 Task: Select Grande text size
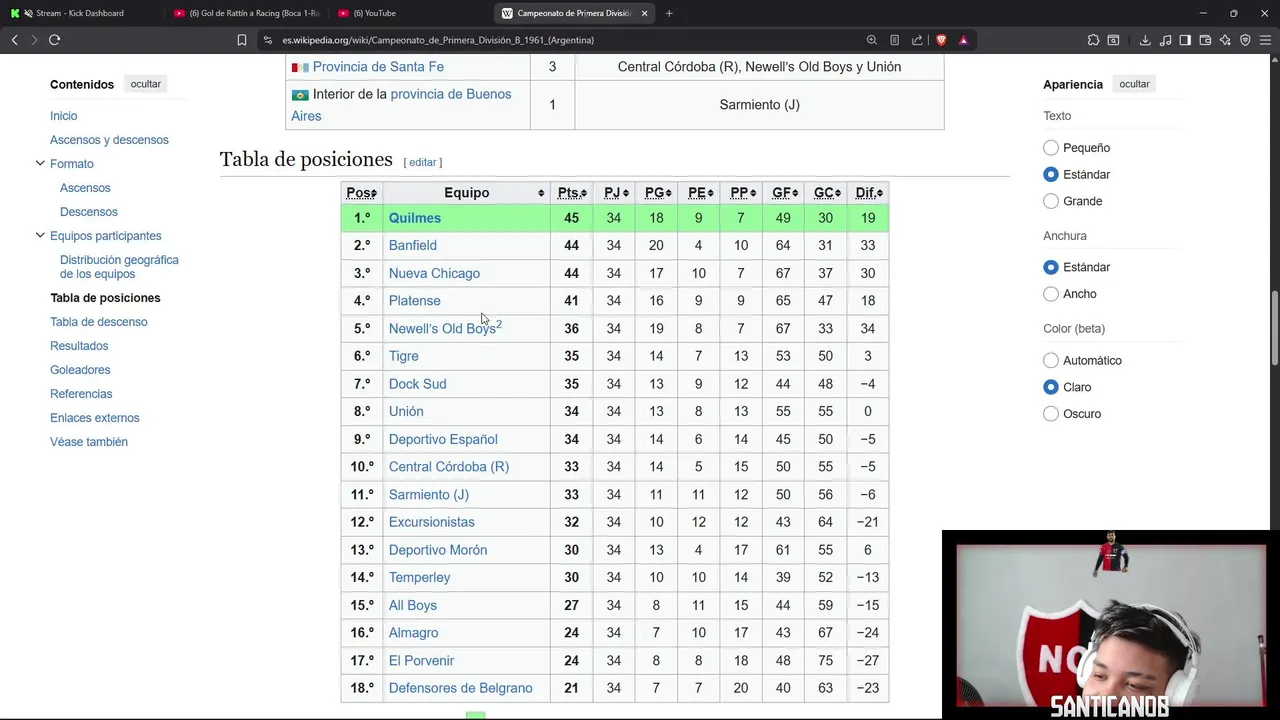point(1051,201)
